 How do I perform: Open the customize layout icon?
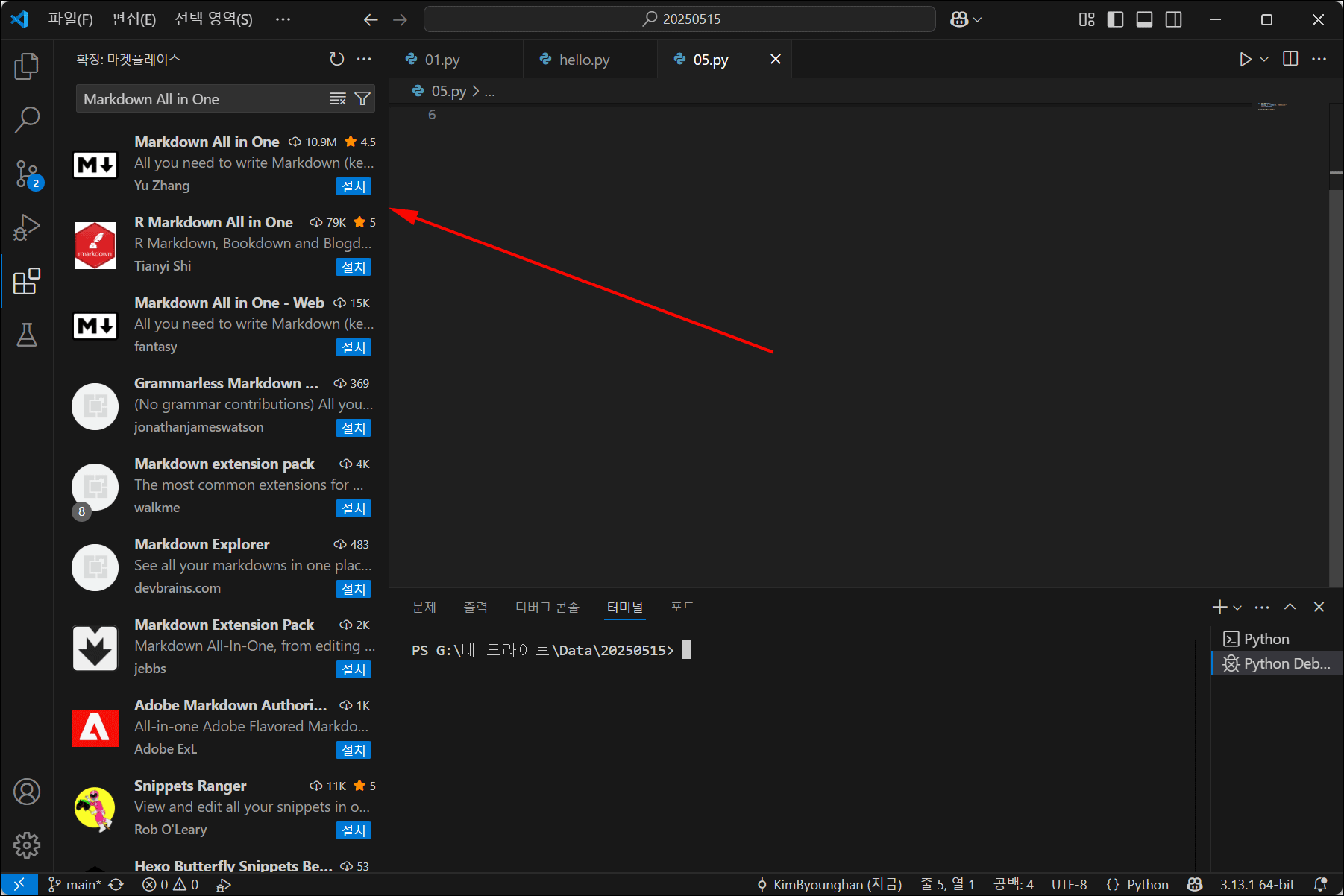click(1087, 19)
